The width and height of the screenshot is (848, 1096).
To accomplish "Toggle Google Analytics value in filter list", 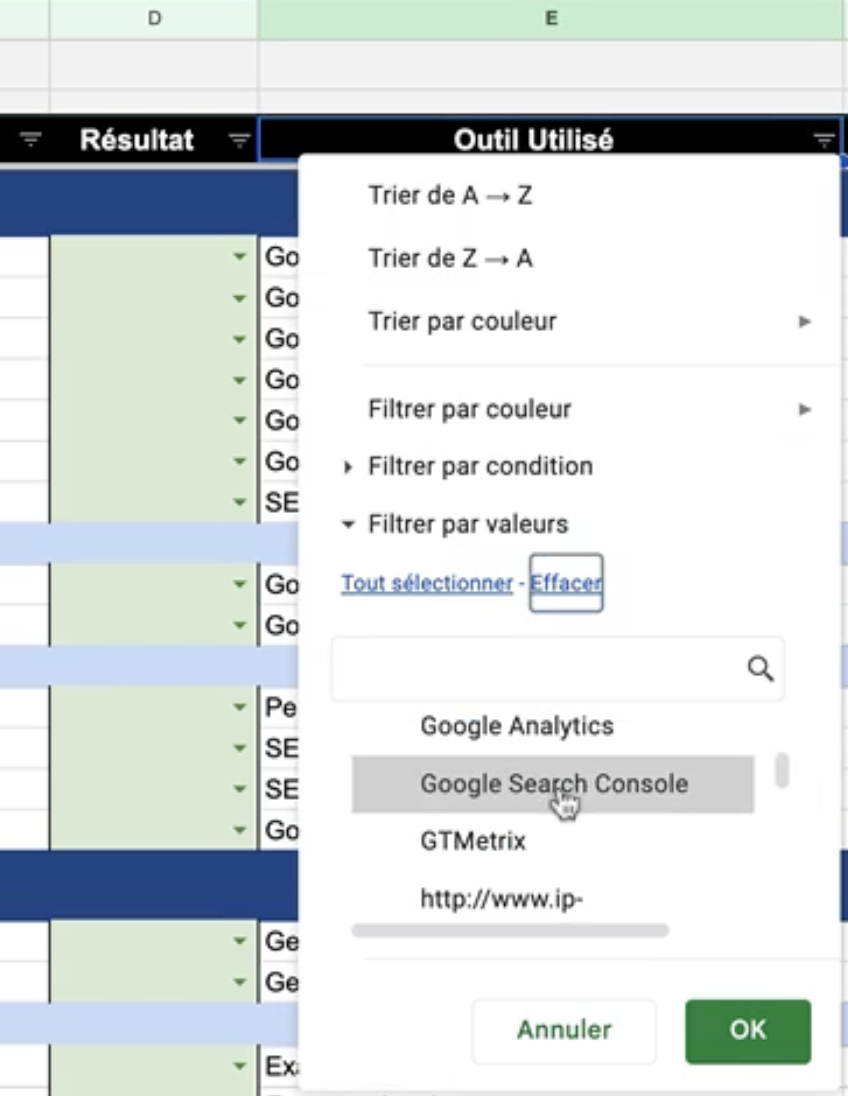I will point(516,726).
